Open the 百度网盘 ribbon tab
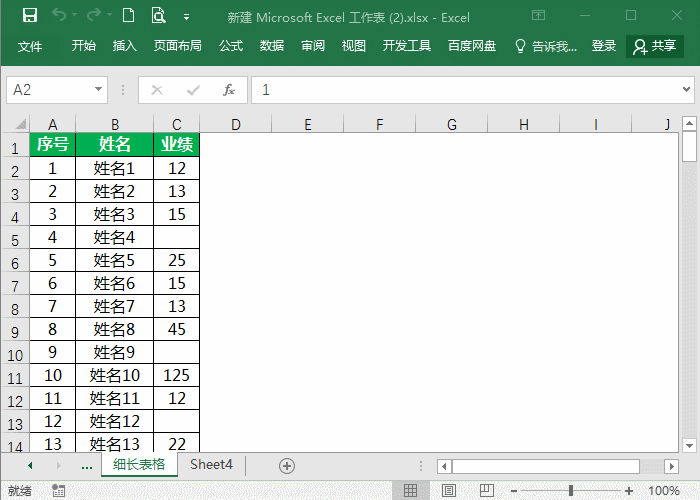Image resolution: width=700 pixels, height=500 pixels. 472,46
